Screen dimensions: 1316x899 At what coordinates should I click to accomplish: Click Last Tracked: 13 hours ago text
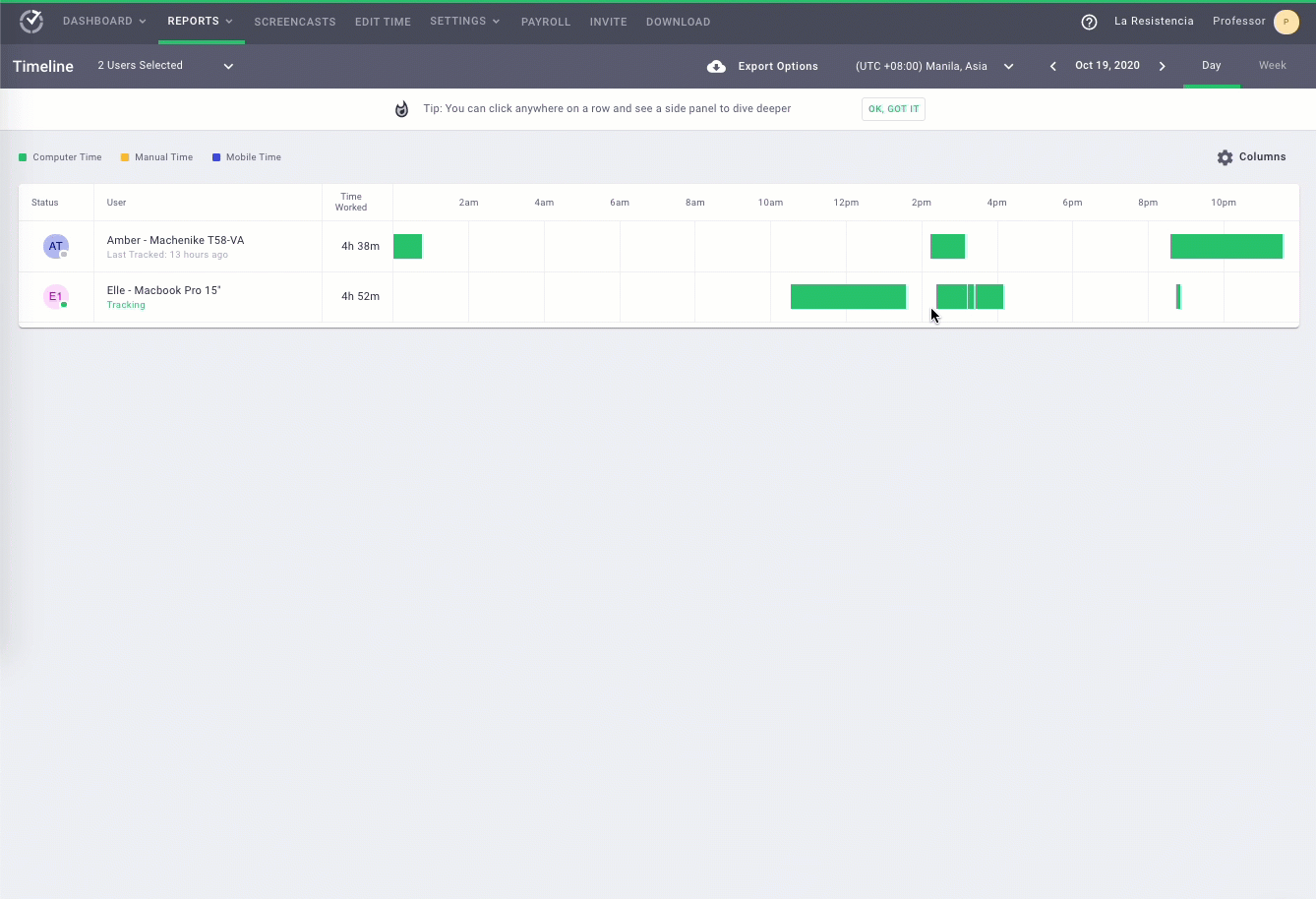pos(167,255)
